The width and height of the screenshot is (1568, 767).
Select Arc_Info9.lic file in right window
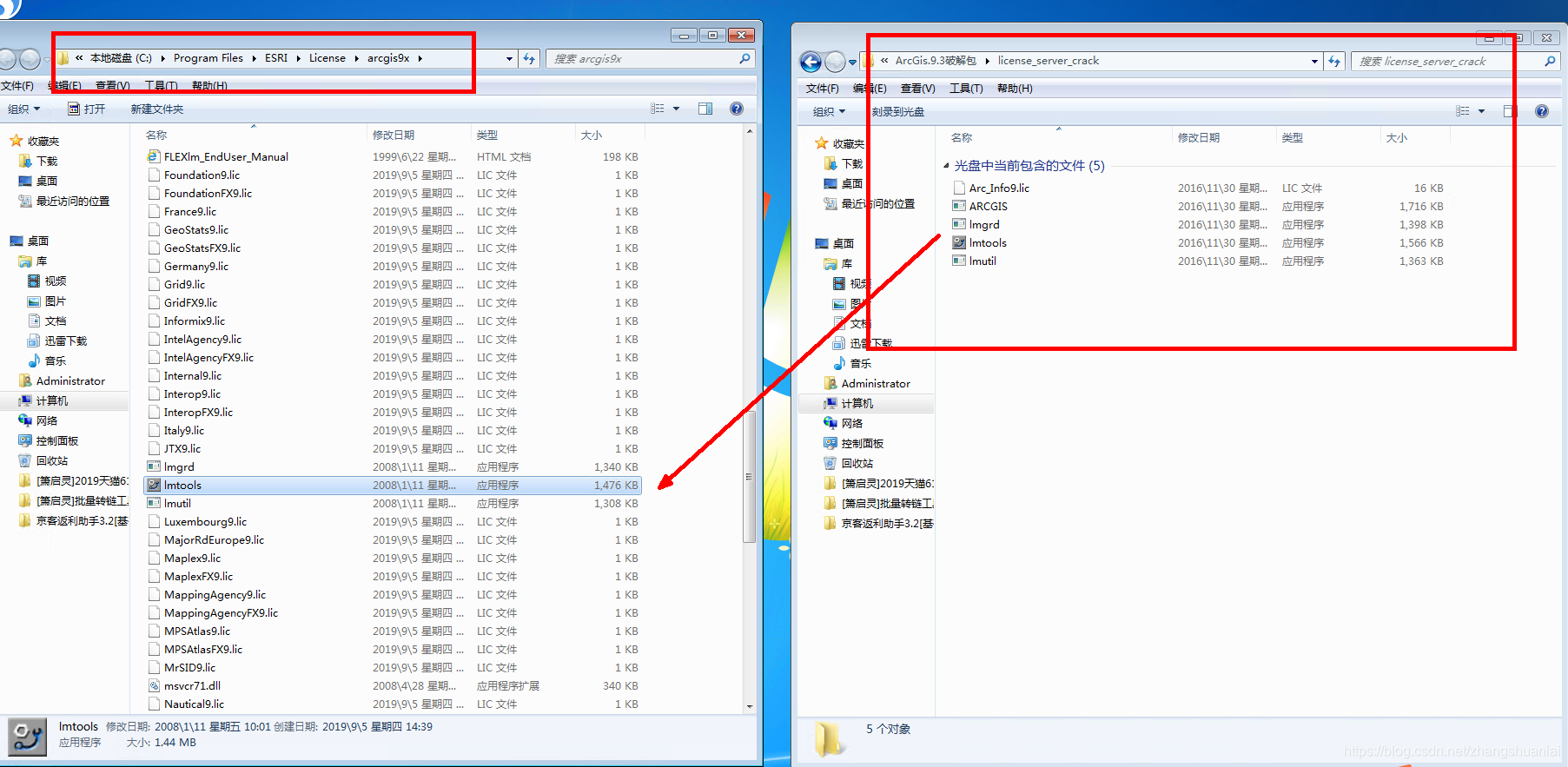[999, 188]
